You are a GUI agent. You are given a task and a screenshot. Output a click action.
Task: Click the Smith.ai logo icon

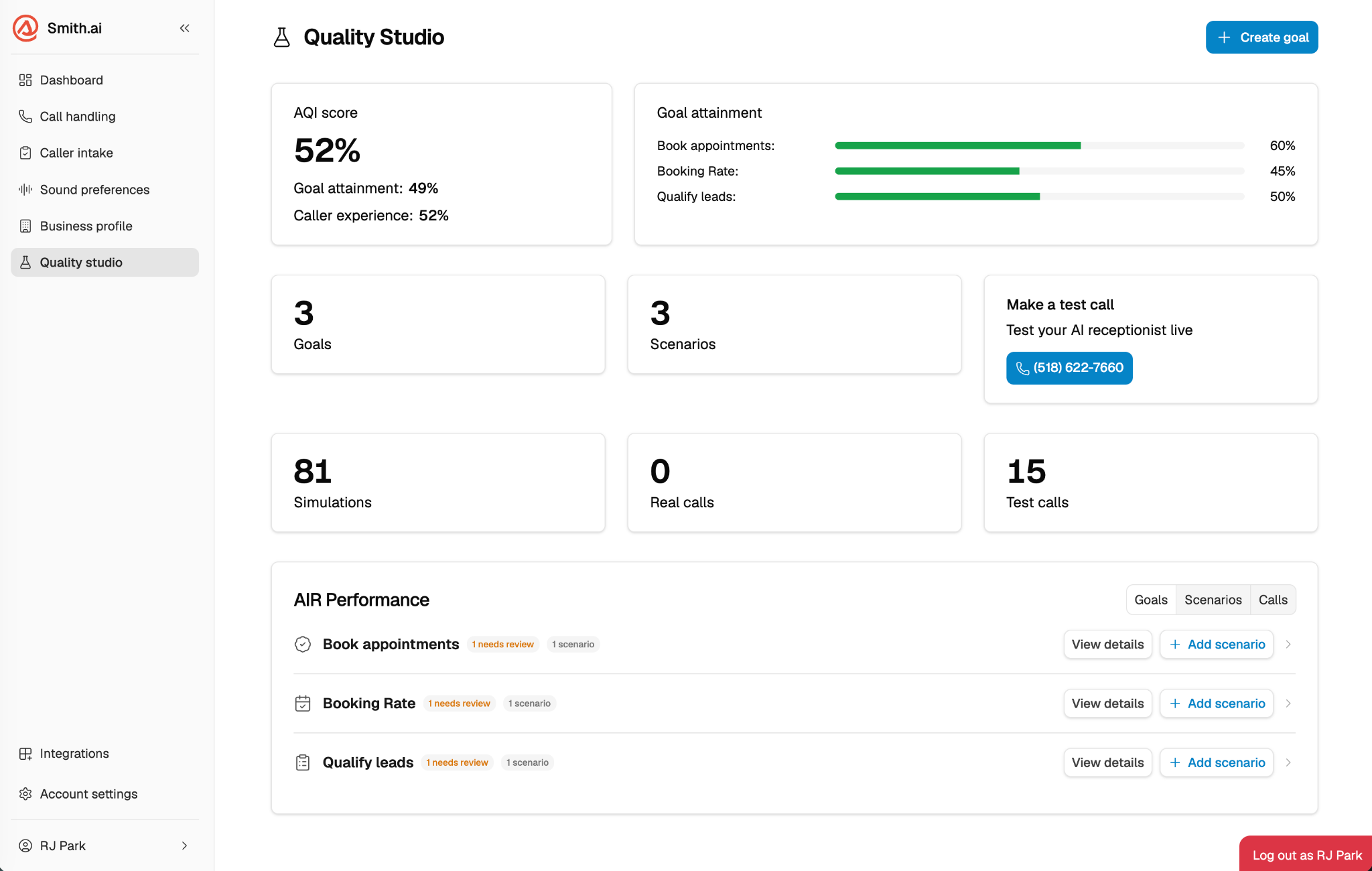pos(25,28)
